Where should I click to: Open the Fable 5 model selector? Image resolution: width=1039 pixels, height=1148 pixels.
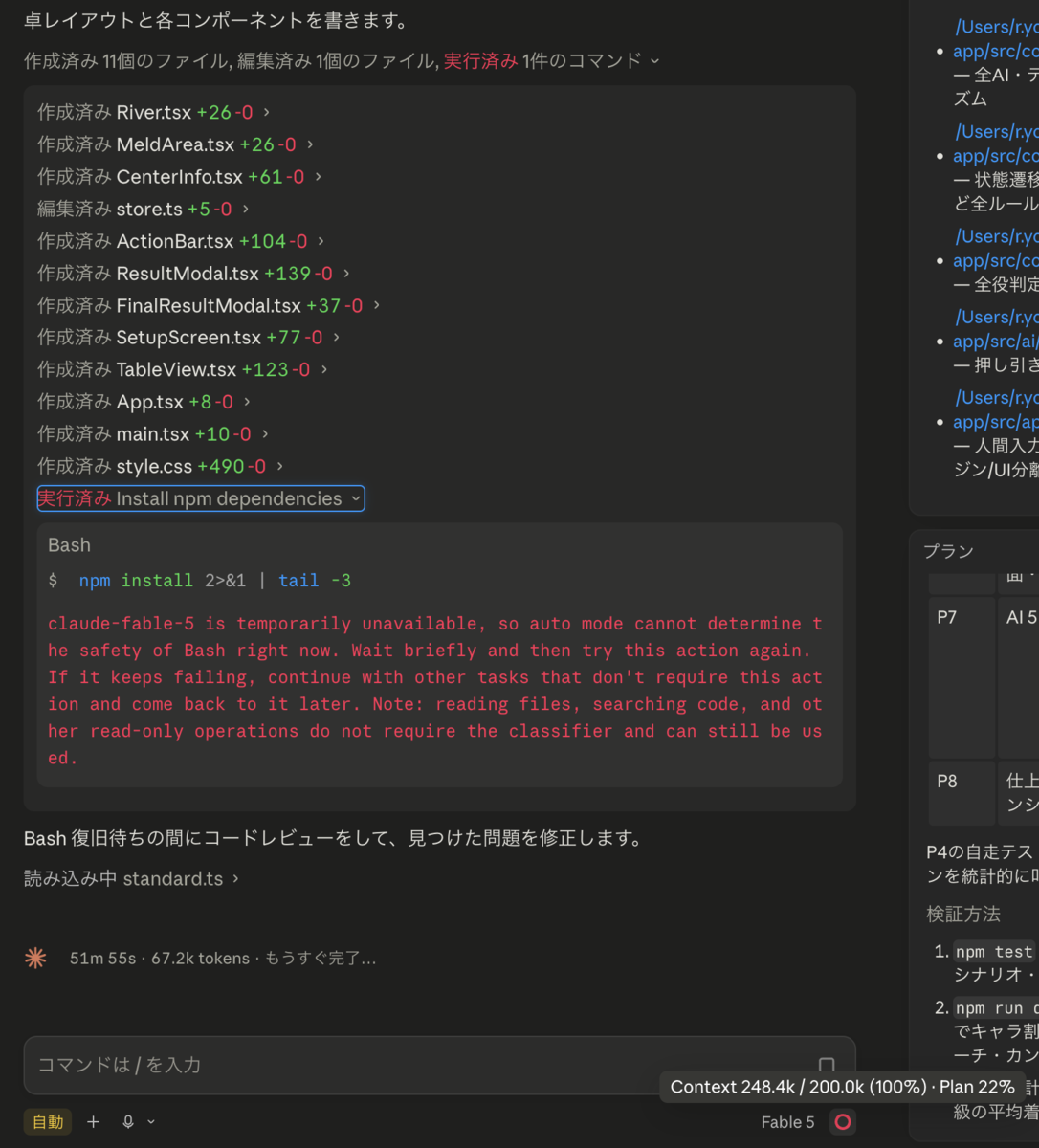coord(787,1122)
